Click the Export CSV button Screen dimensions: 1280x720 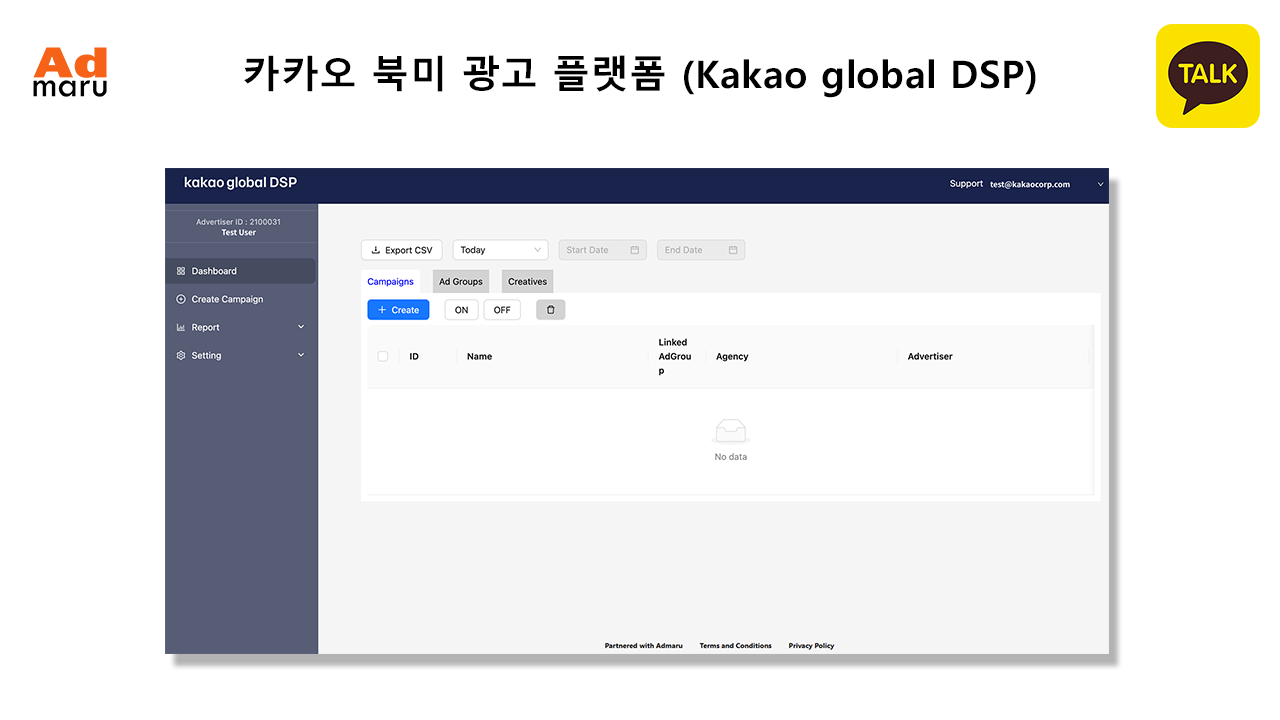401,250
